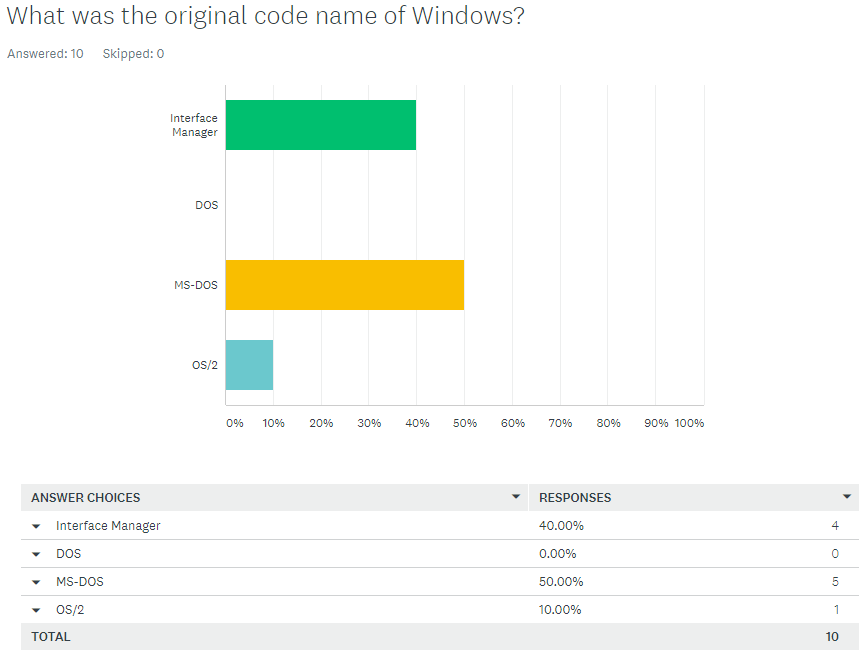Click the 0% axis tick label
863x652 pixels.
click(x=234, y=423)
